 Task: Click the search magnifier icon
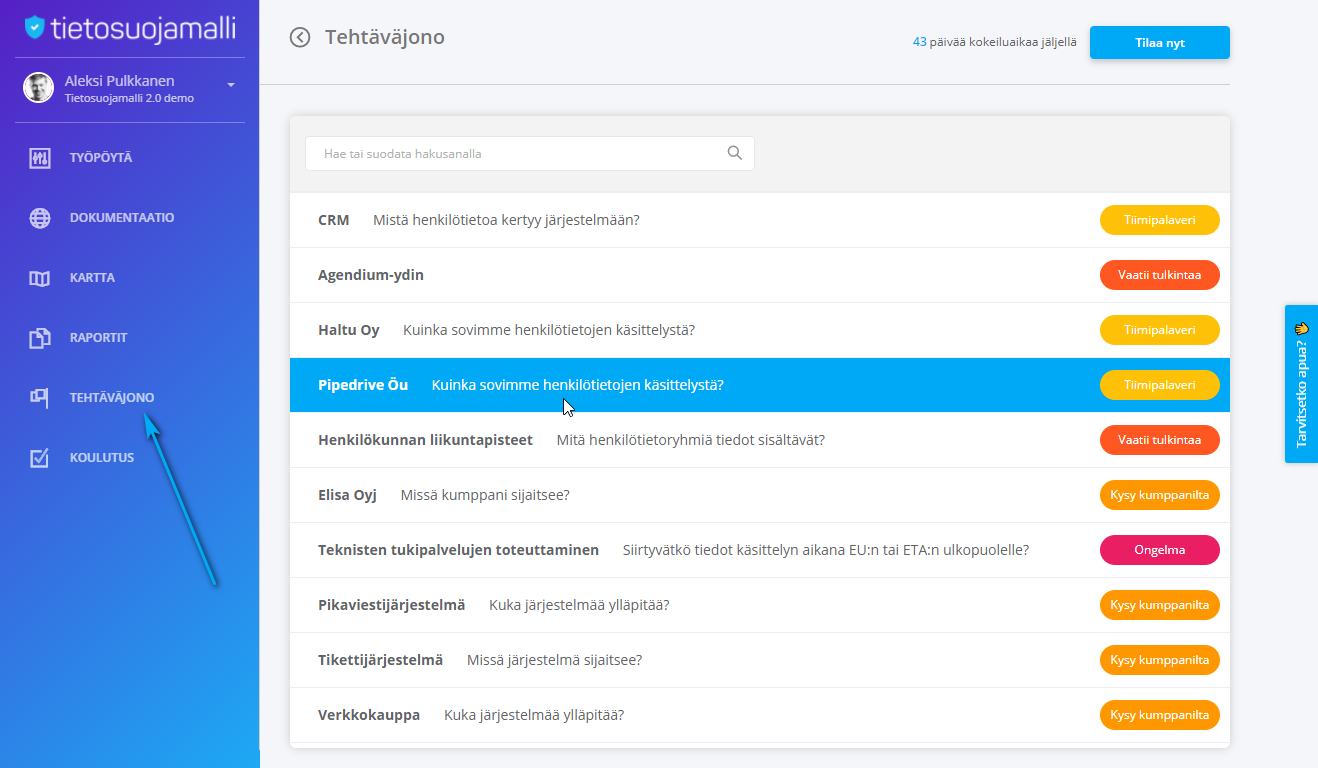click(x=735, y=153)
